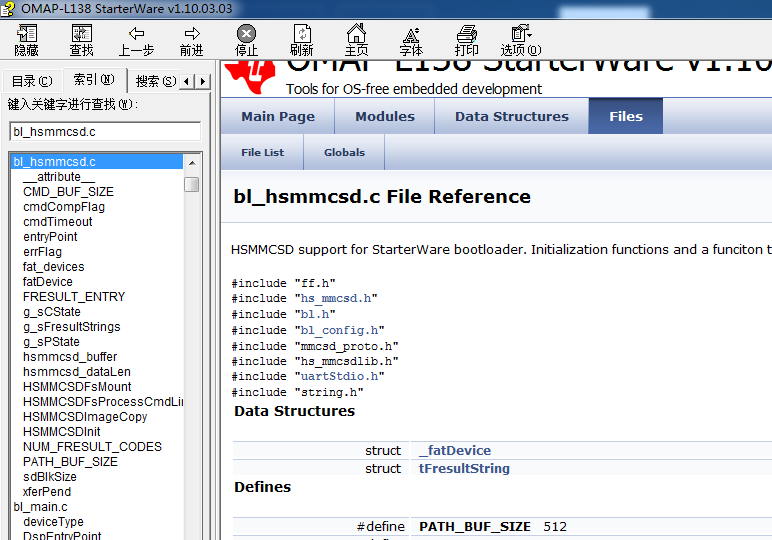Select HSMMCSDFsMount index entry
The height and width of the screenshot is (540, 772).
point(77,387)
